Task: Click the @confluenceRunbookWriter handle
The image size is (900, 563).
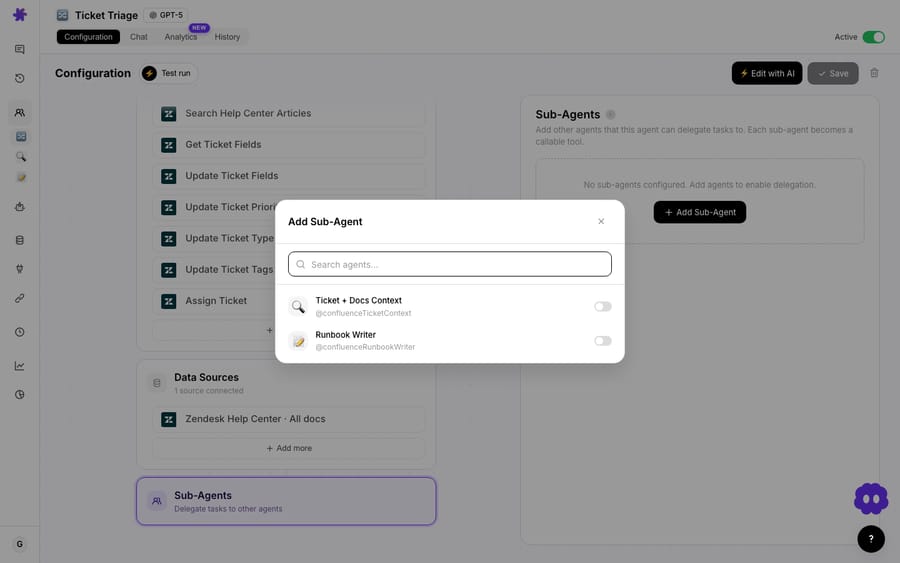Action: click(x=365, y=347)
